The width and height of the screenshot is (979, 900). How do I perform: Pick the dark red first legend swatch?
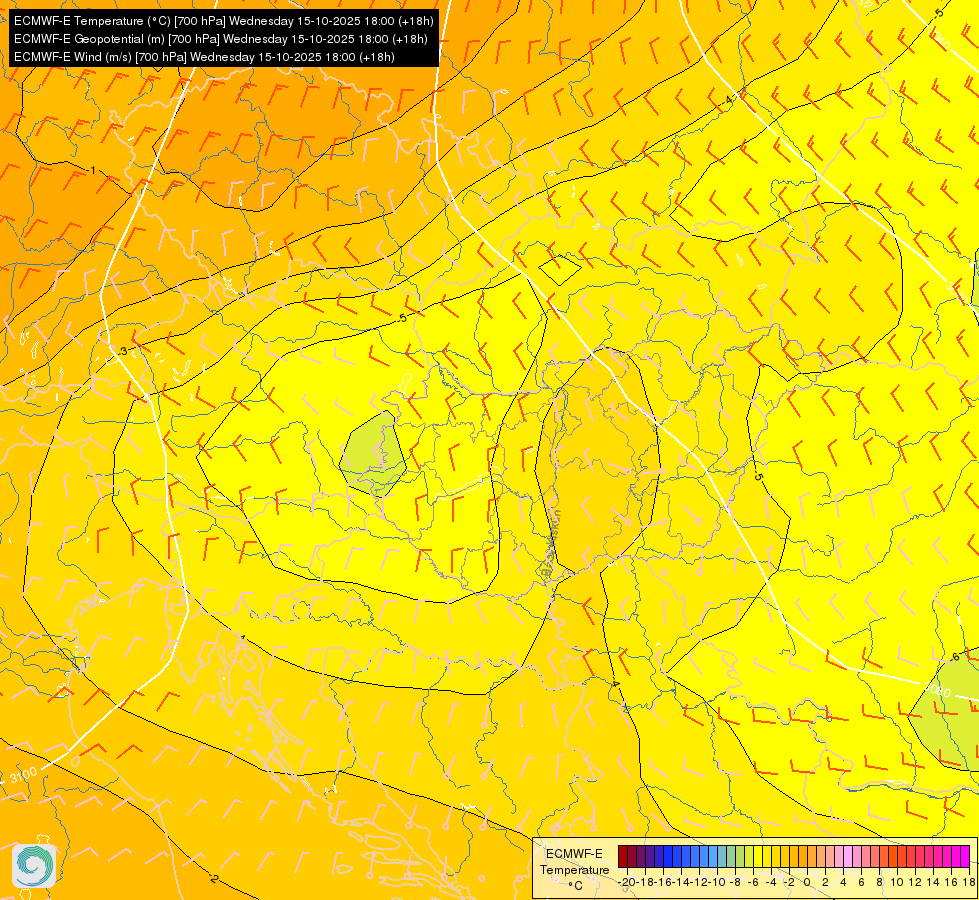coord(622,856)
